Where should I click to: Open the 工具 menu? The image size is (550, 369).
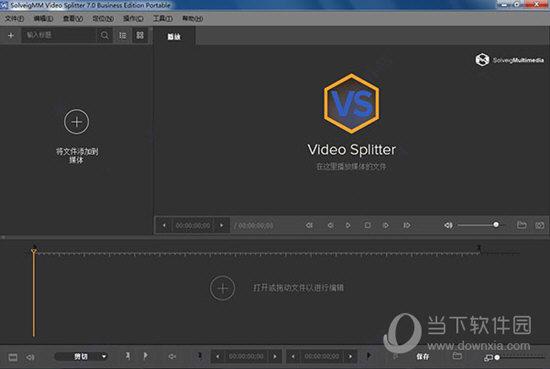coord(162,18)
